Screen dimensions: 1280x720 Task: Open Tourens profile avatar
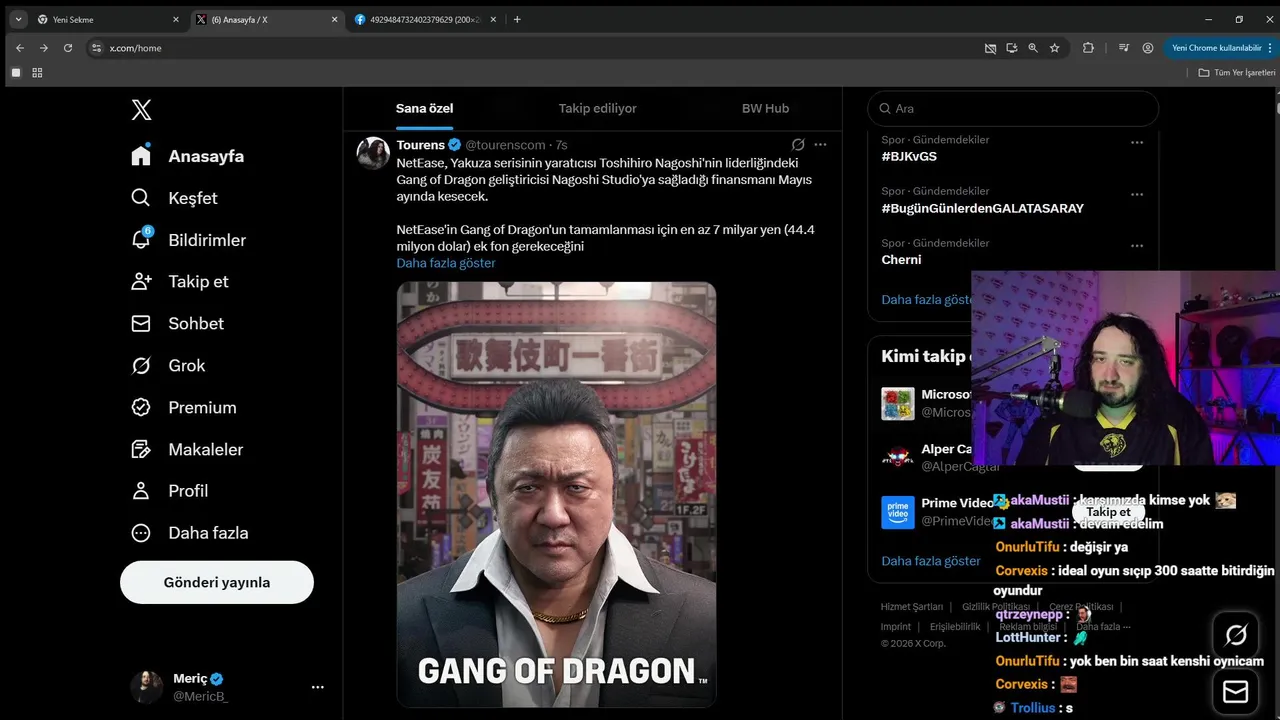[373, 153]
